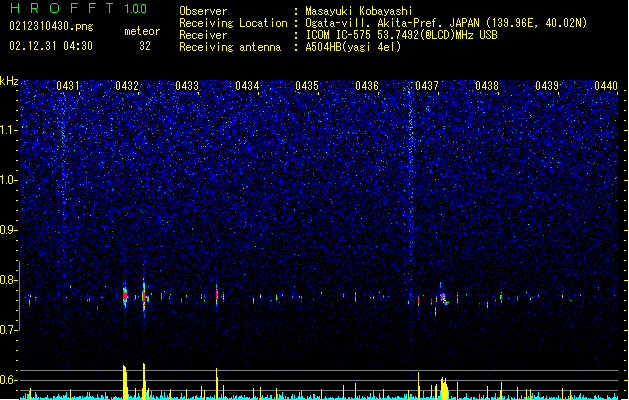Click the tallest yellow power bar at 0432

144,382
